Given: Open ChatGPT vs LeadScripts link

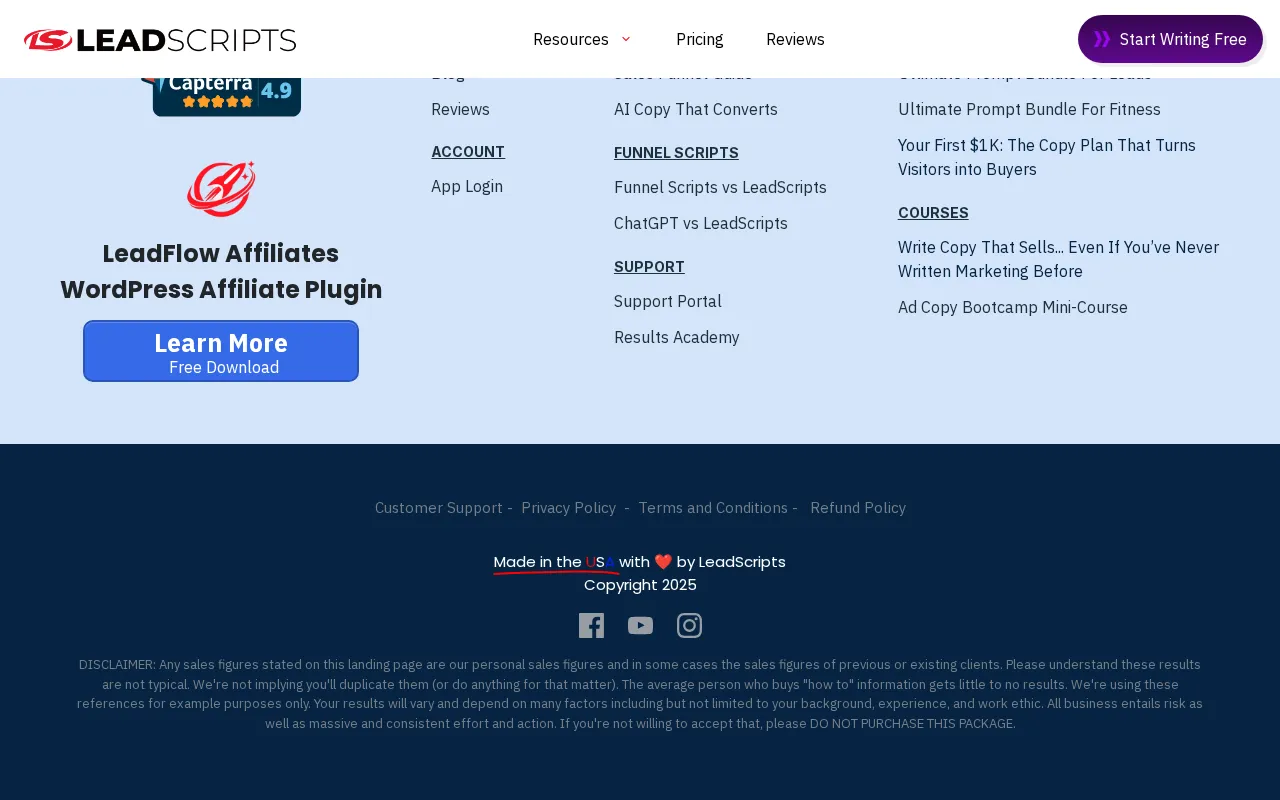Looking at the screenshot, I should (700, 223).
